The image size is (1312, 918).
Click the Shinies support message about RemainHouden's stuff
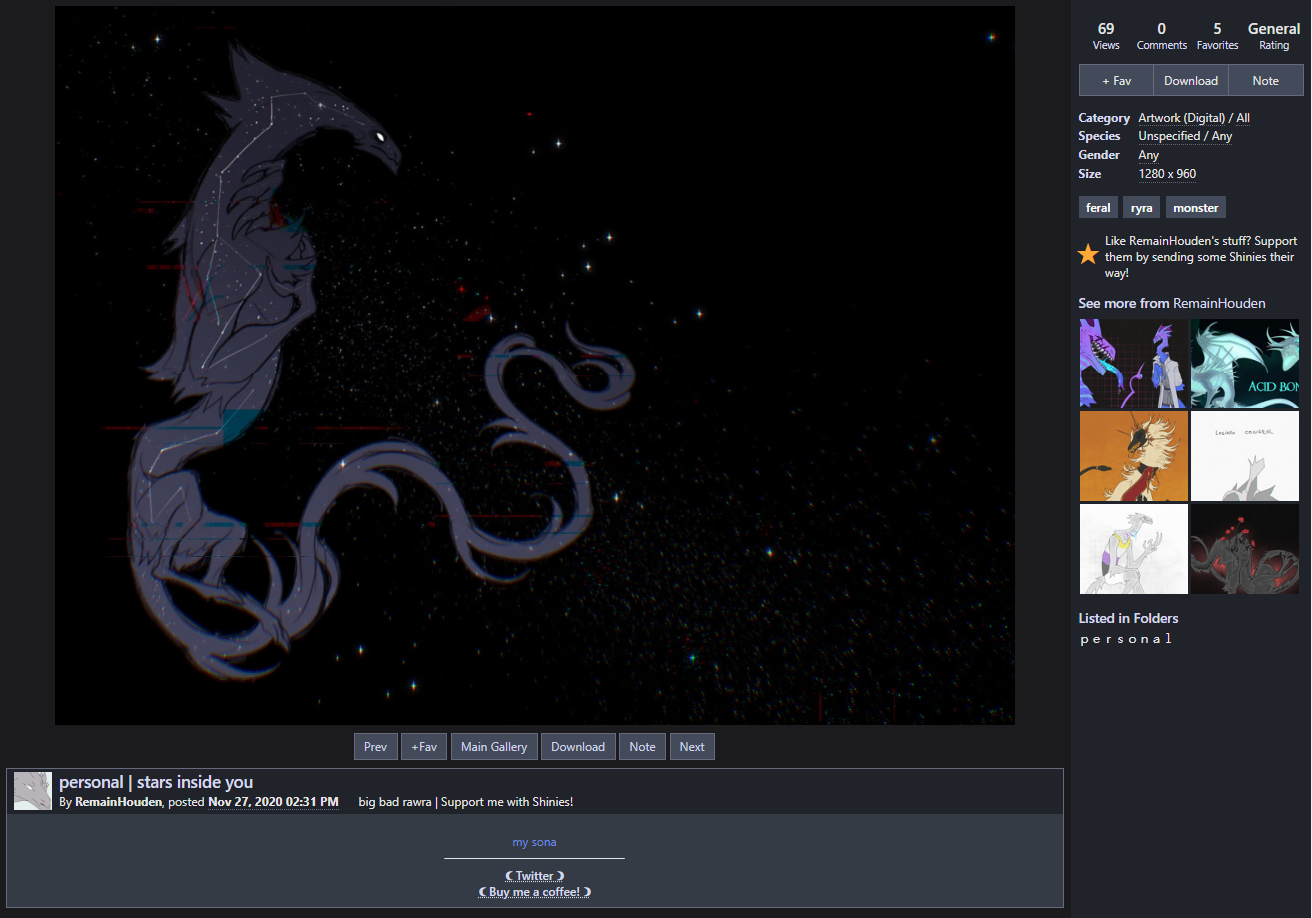point(1201,257)
